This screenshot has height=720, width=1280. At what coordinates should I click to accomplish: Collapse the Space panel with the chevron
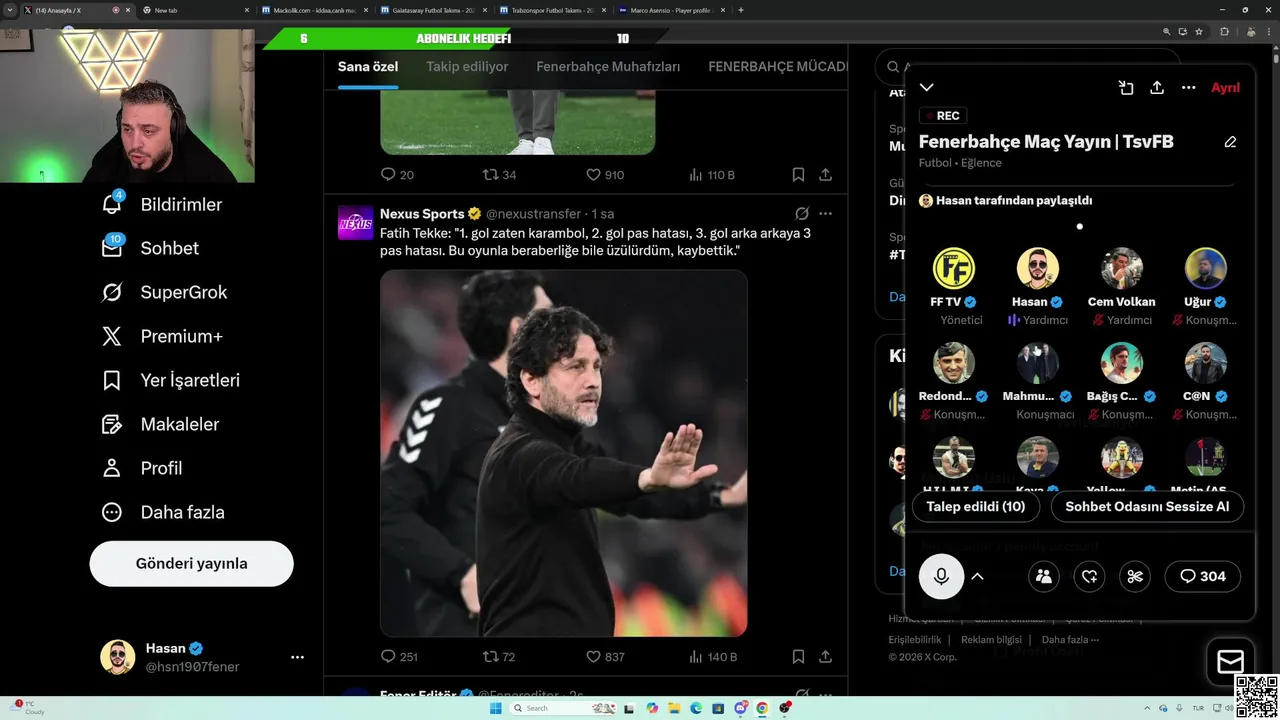point(927,88)
